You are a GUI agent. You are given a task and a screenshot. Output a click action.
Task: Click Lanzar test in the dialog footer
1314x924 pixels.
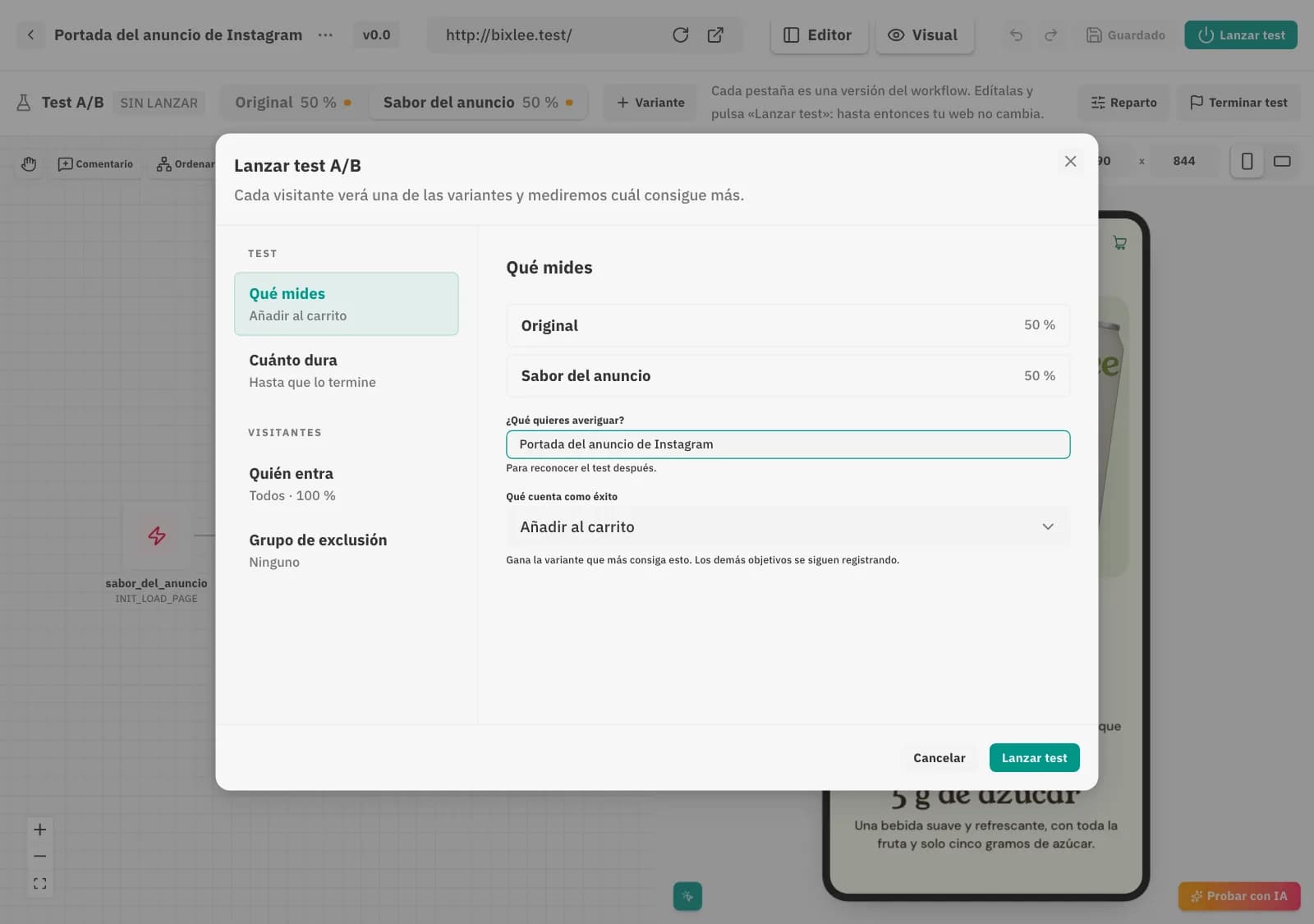click(x=1034, y=757)
